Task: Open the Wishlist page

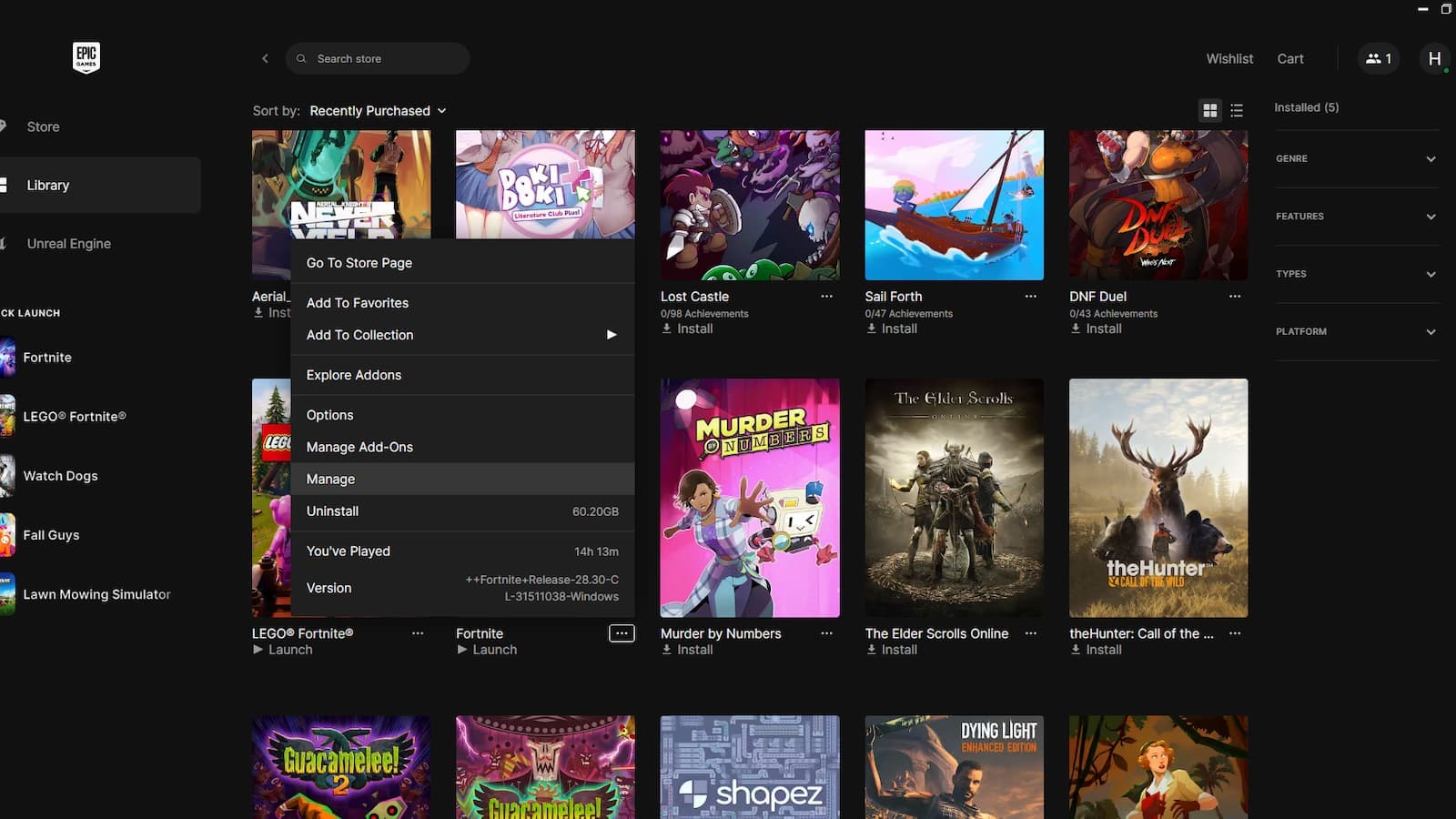Action: (x=1229, y=58)
